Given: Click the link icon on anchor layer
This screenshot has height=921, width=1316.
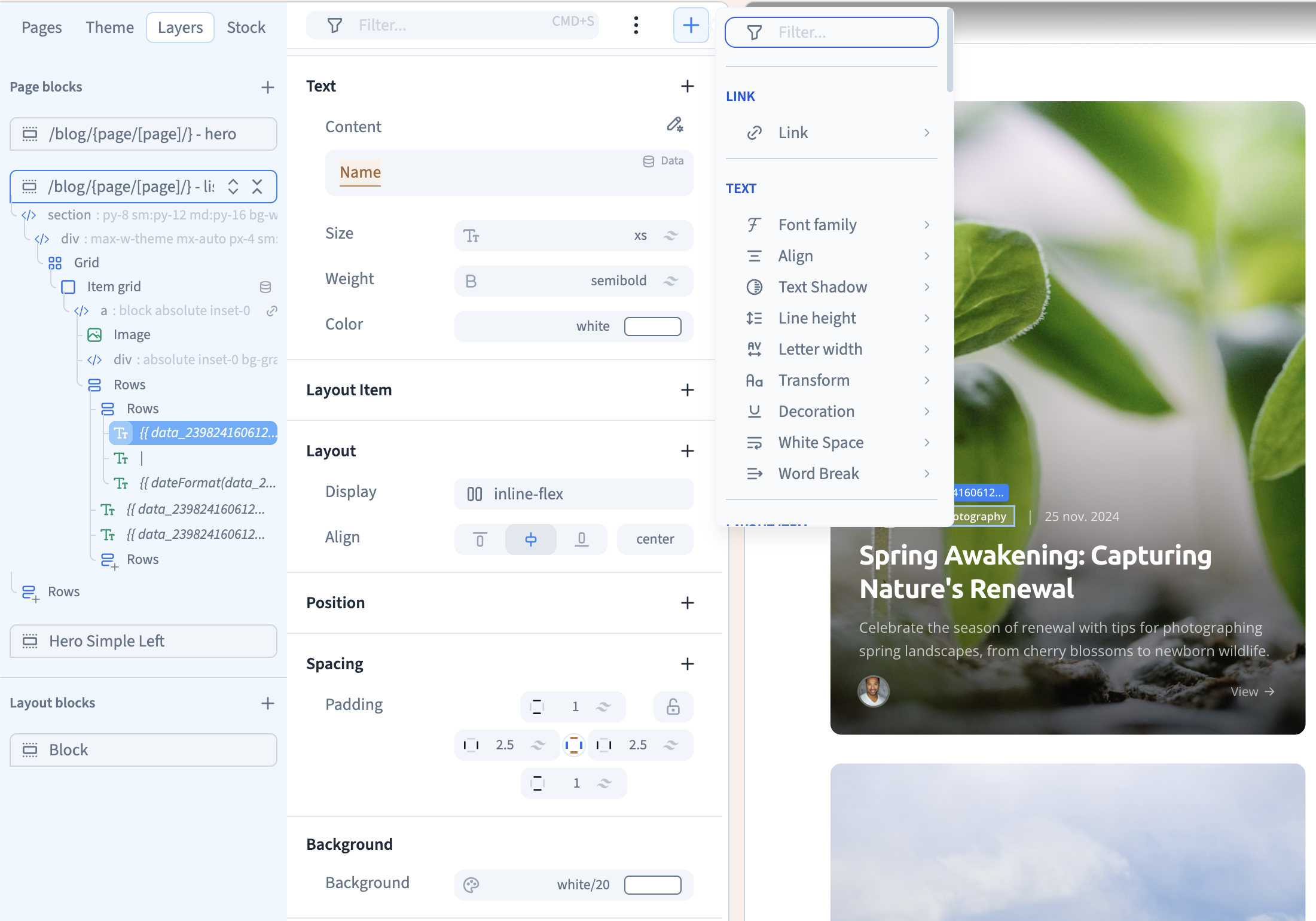Looking at the screenshot, I should (x=272, y=311).
